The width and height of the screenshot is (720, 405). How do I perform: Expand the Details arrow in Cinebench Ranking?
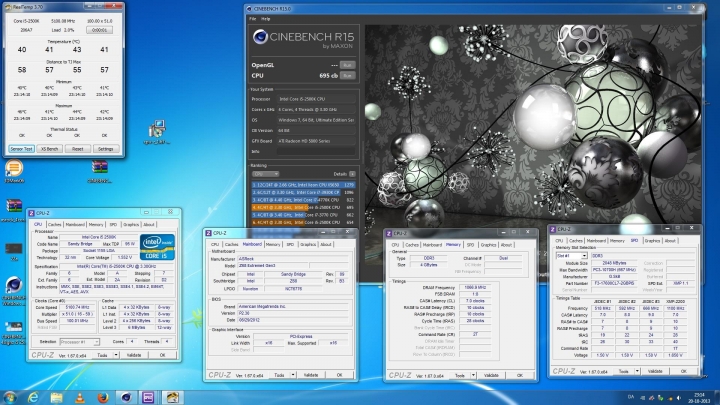[353, 173]
